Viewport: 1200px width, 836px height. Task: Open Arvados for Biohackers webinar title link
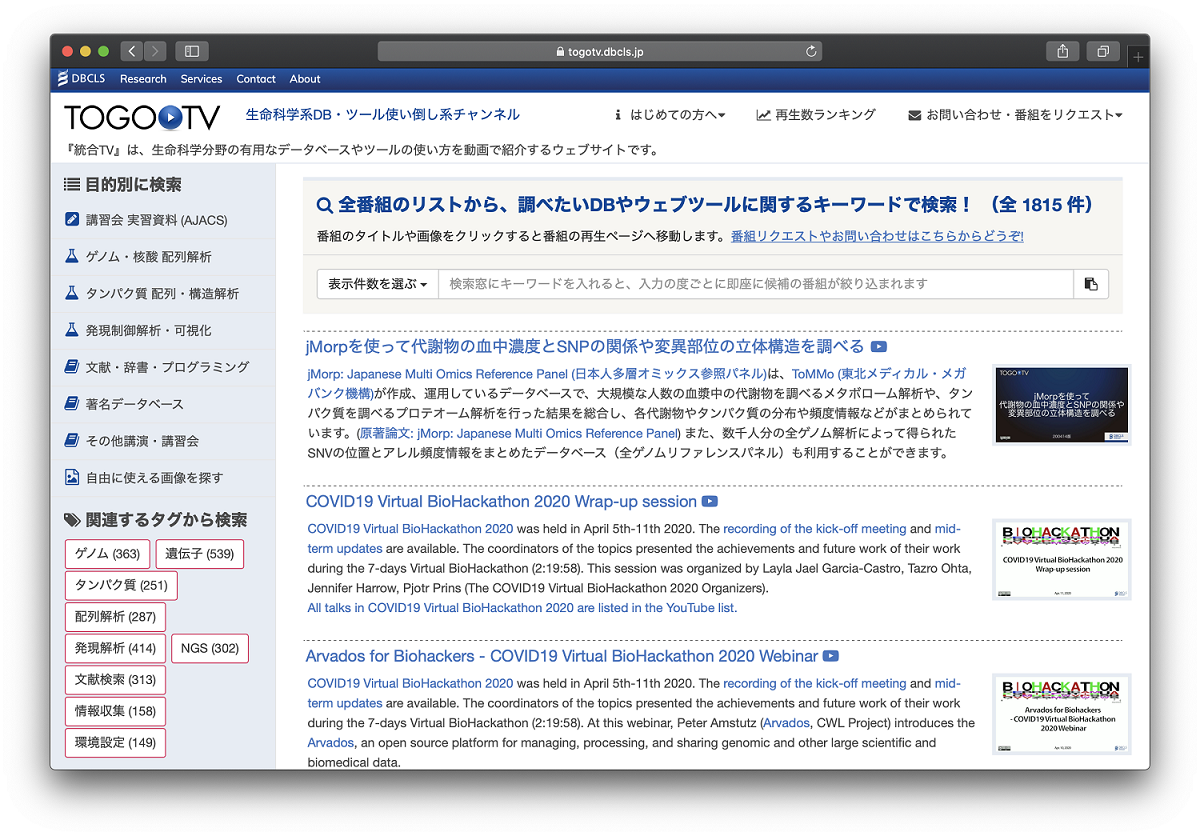(561, 656)
